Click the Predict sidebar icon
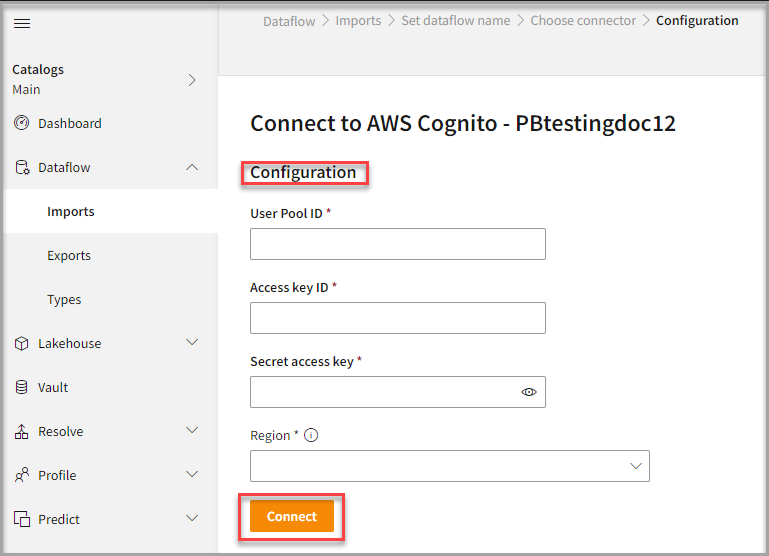Screen dimensions: 769x556 [22, 520]
